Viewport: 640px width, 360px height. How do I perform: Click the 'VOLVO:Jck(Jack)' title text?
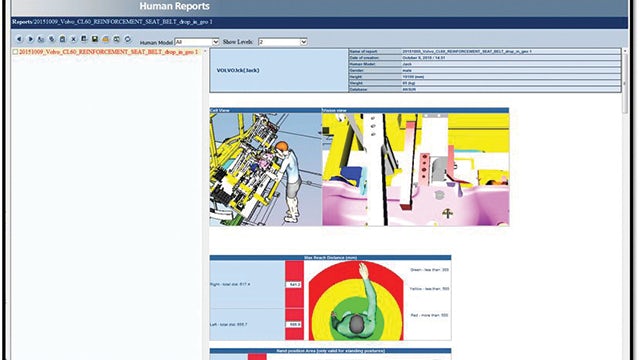point(238,70)
